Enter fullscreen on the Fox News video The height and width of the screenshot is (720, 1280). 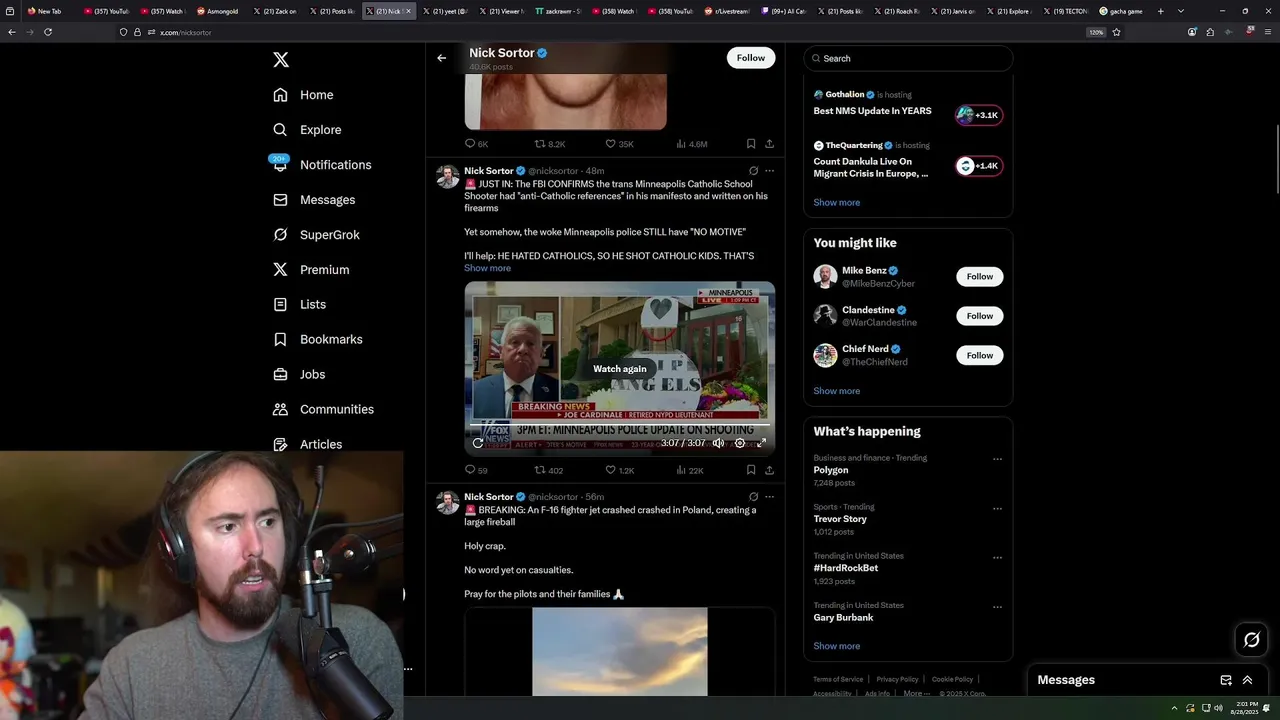point(761,443)
